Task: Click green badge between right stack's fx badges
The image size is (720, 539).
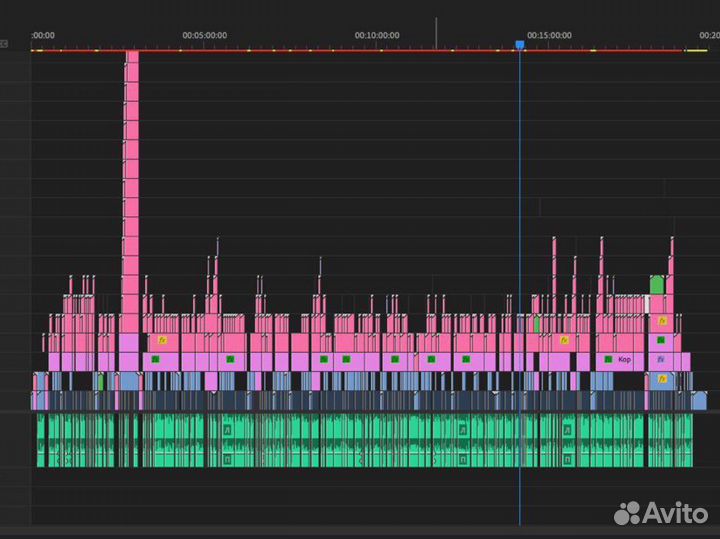Action: 660,340
